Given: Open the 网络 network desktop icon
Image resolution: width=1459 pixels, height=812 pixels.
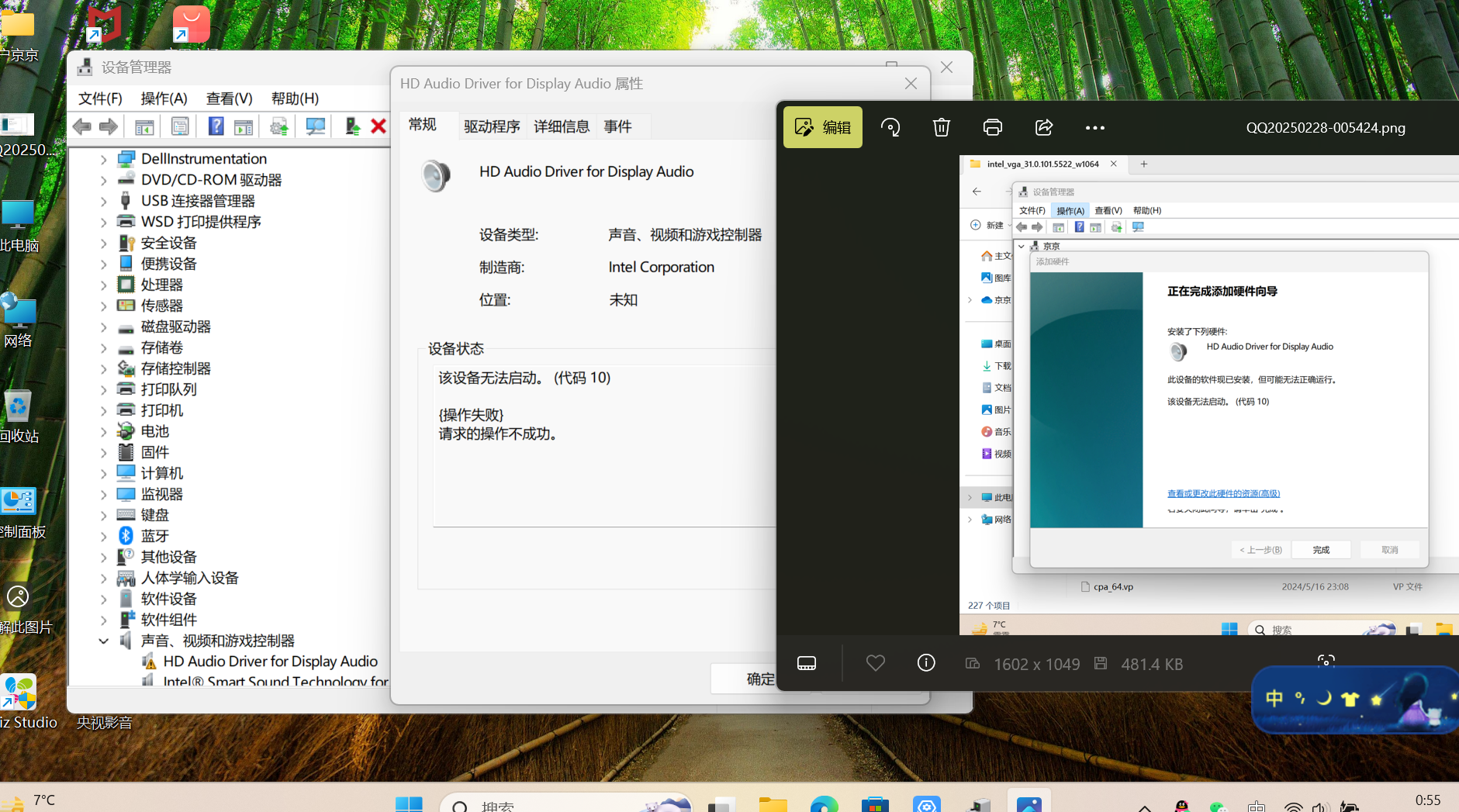Looking at the screenshot, I should click(19, 320).
